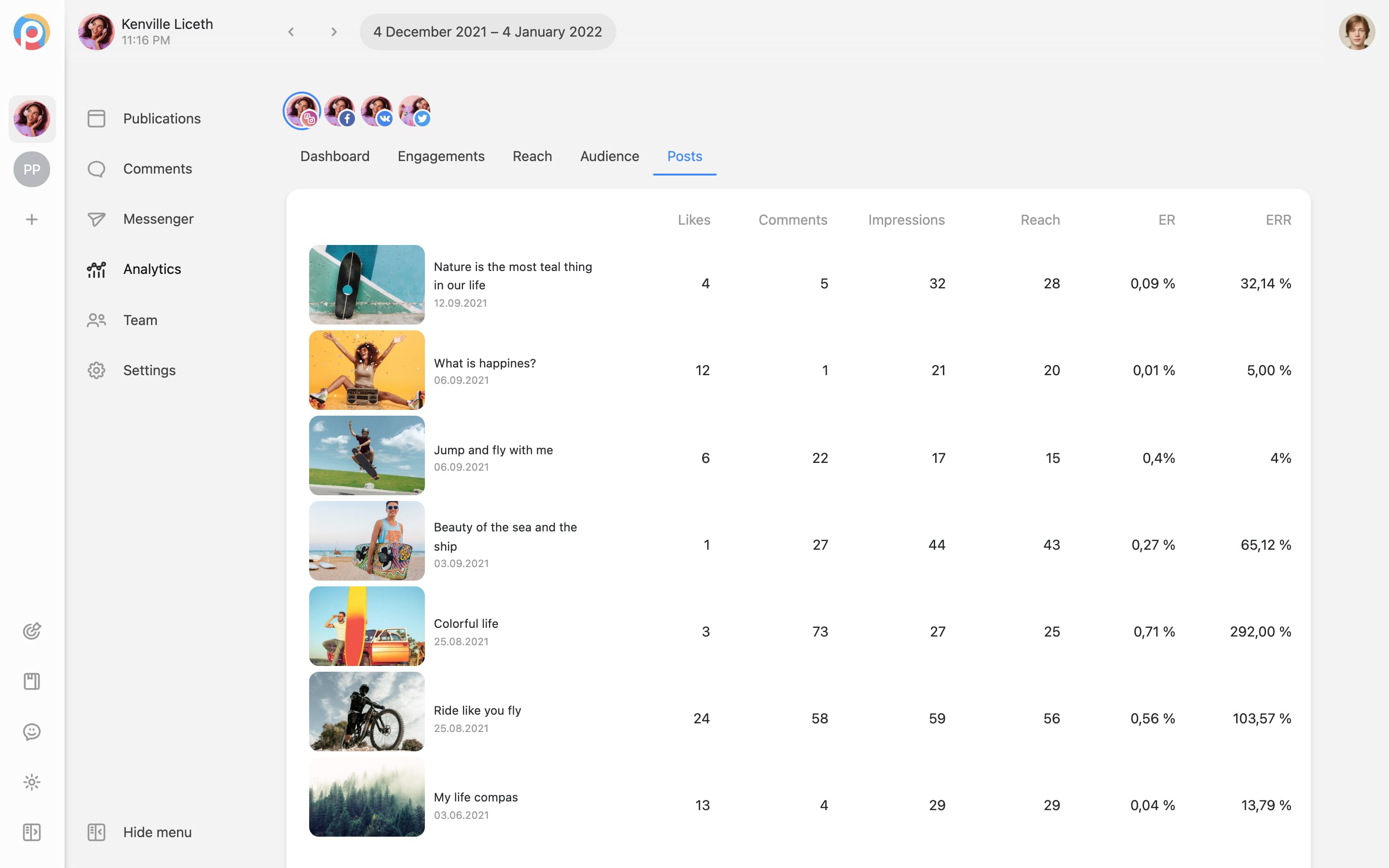Switch to the Dashboard tab
Viewport: 1389px width, 868px height.
(x=335, y=156)
